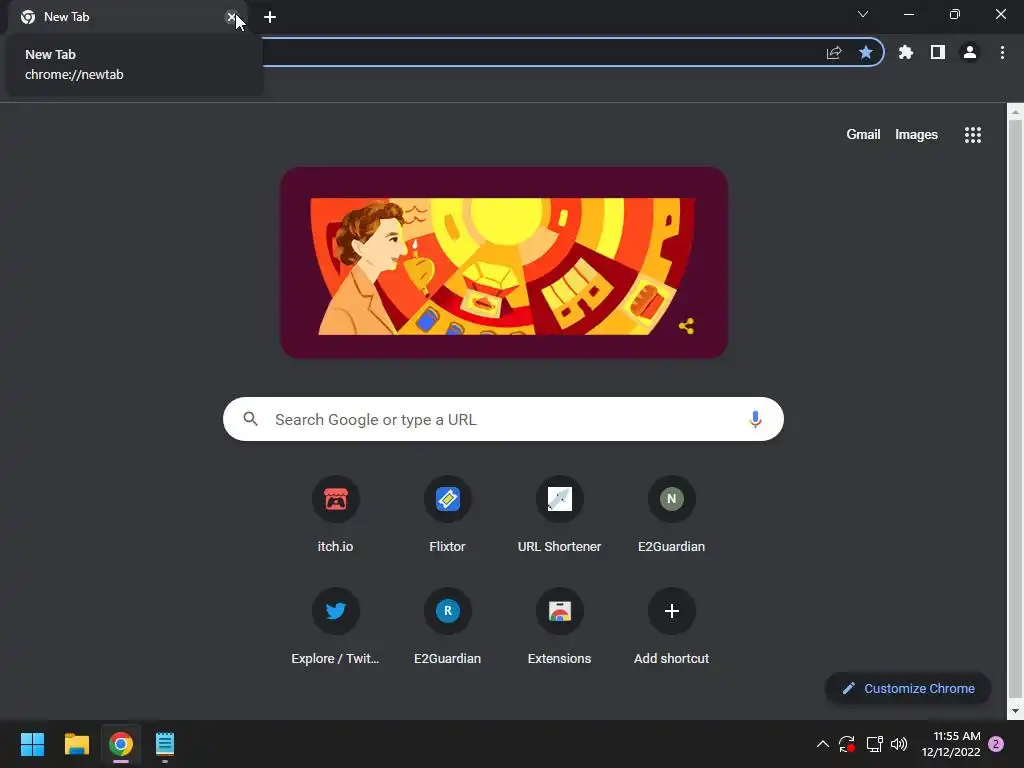Open the Chrome profile menu
Image resolution: width=1024 pixels, height=768 pixels.
pyautogui.click(x=970, y=52)
